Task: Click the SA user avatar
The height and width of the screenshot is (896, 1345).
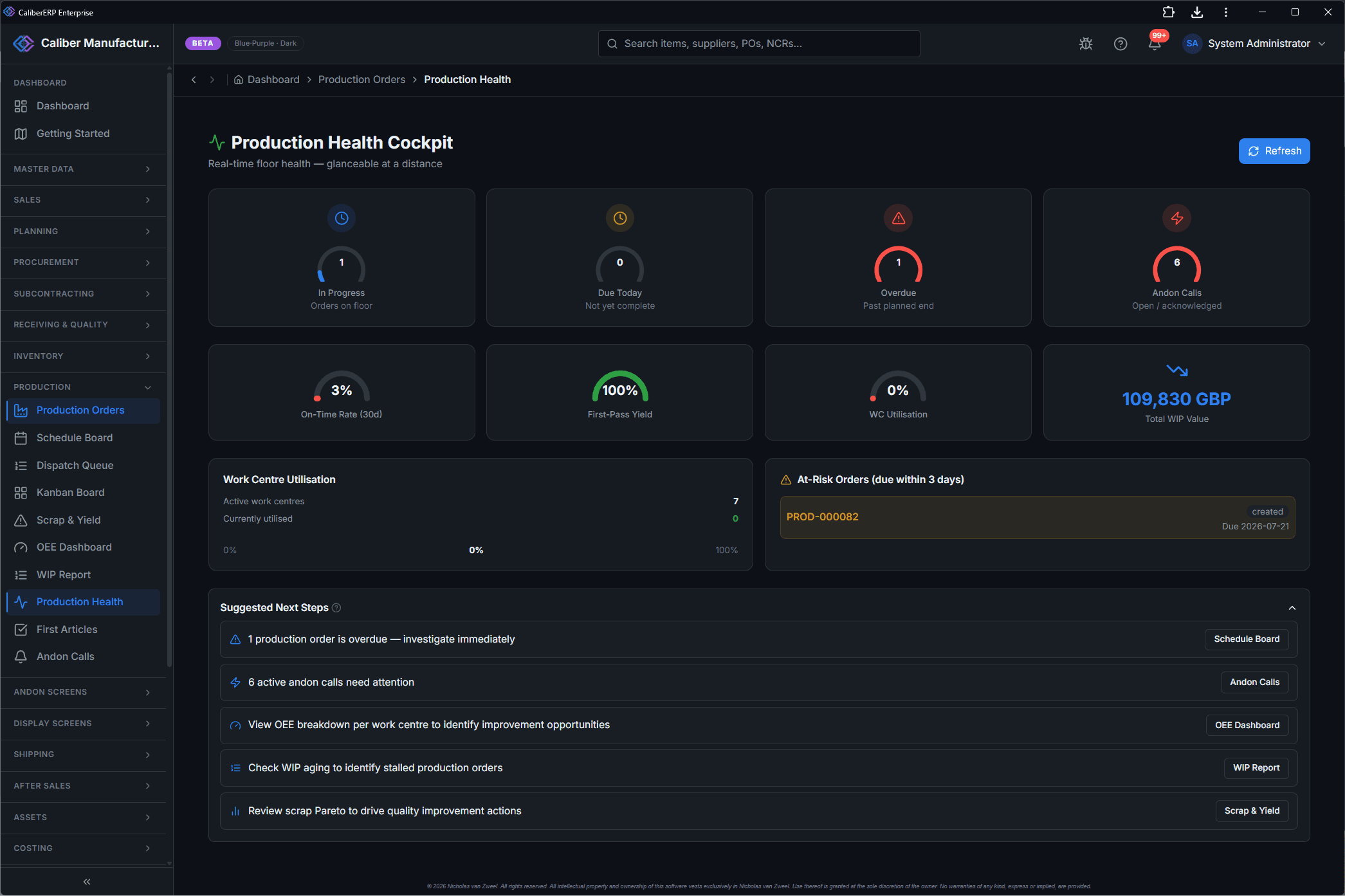Action: click(1192, 44)
